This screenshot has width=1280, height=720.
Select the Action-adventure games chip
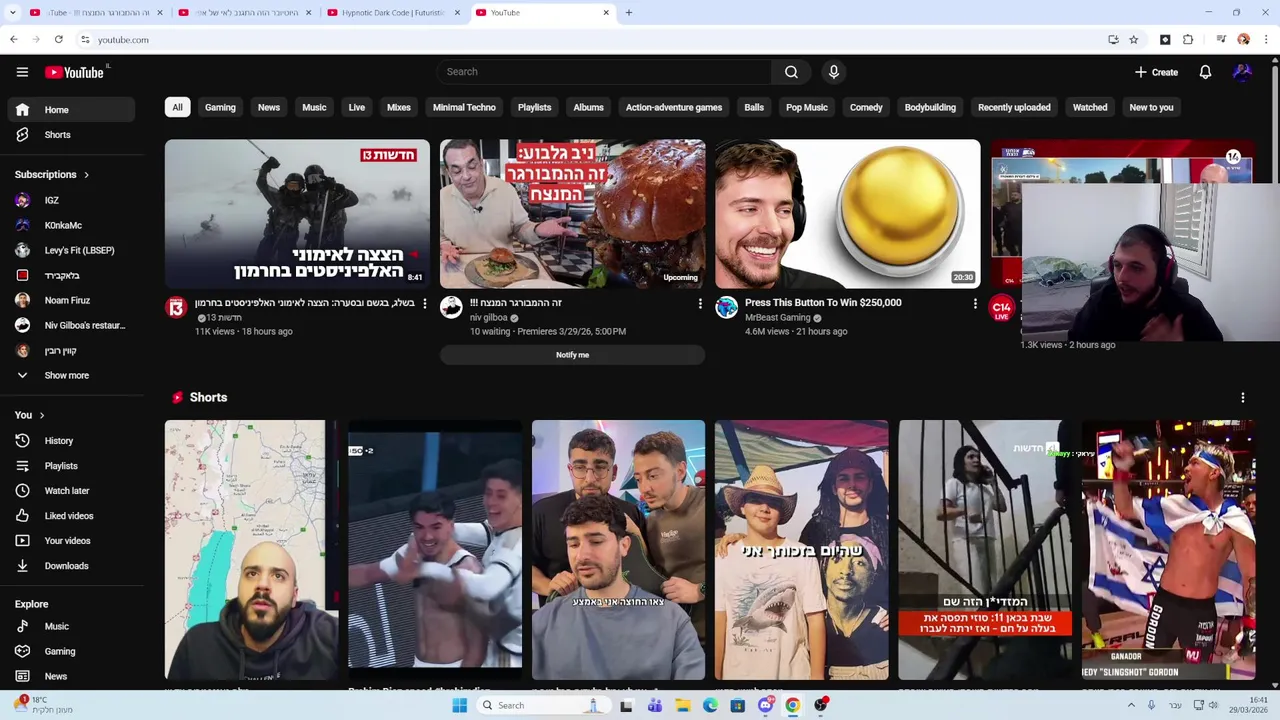[x=674, y=107]
